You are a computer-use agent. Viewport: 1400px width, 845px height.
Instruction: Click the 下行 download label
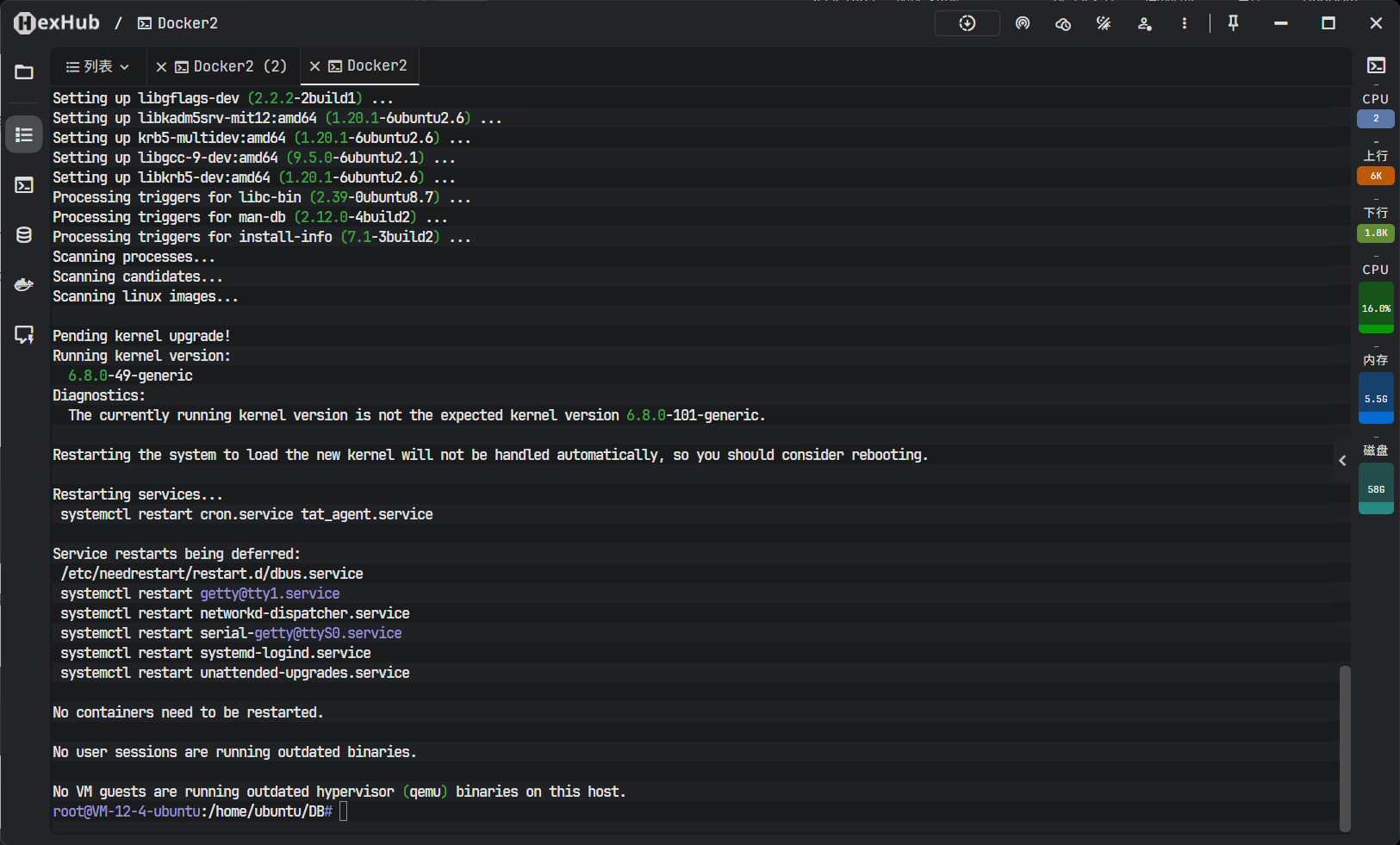point(1376,213)
